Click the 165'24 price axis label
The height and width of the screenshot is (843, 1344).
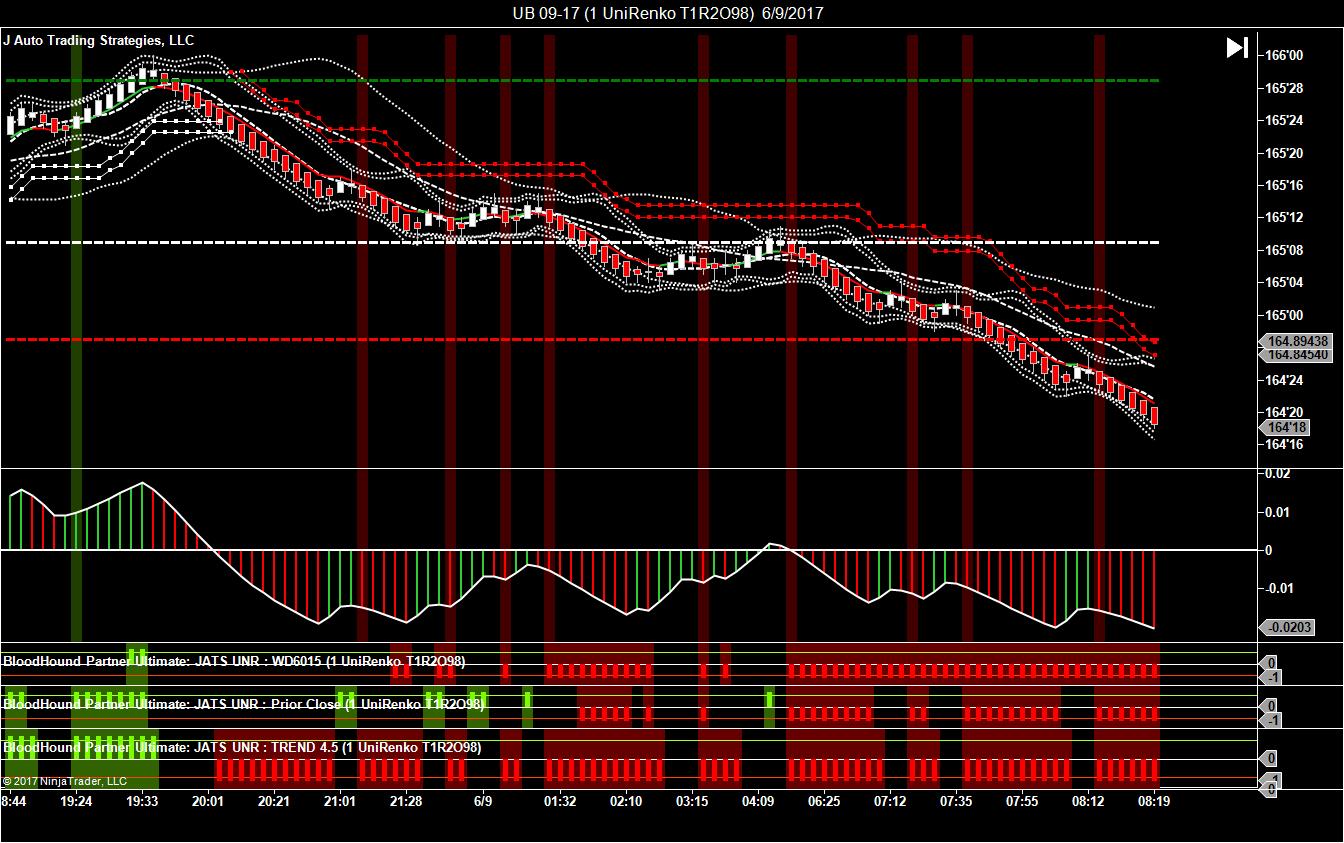click(1284, 121)
